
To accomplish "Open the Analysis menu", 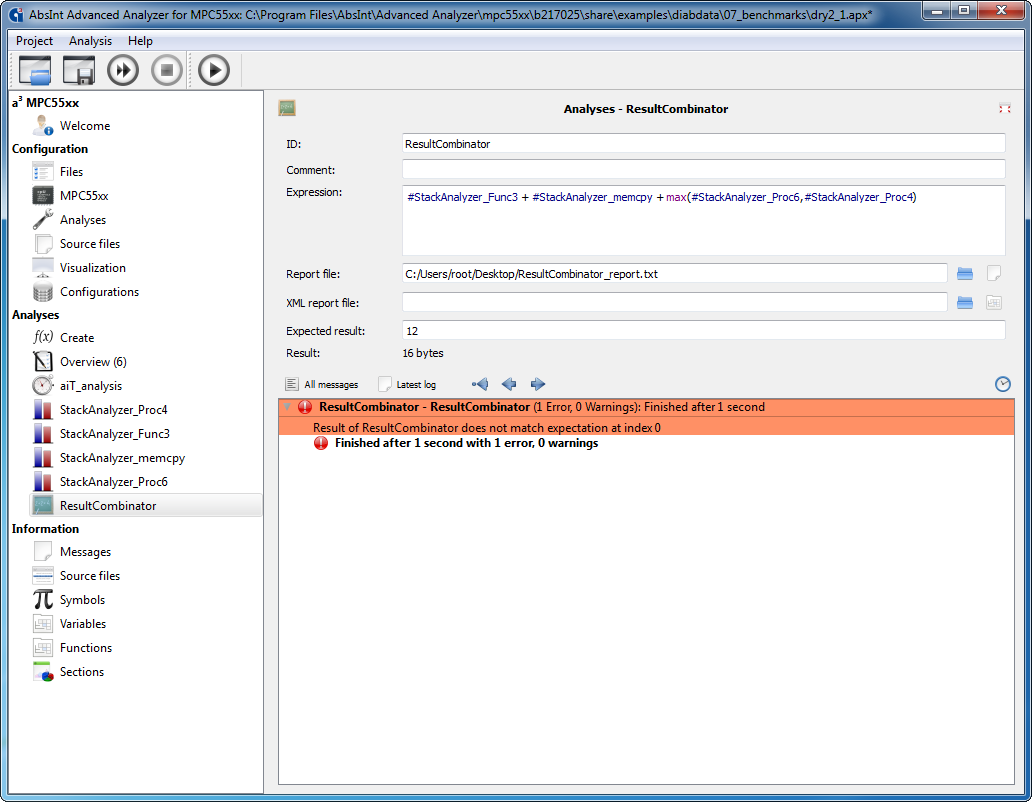I will [90, 41].
